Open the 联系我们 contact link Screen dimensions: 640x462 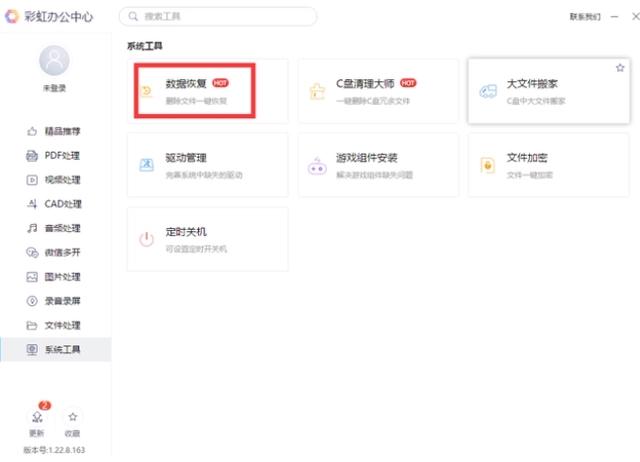[x=585, y=17]
